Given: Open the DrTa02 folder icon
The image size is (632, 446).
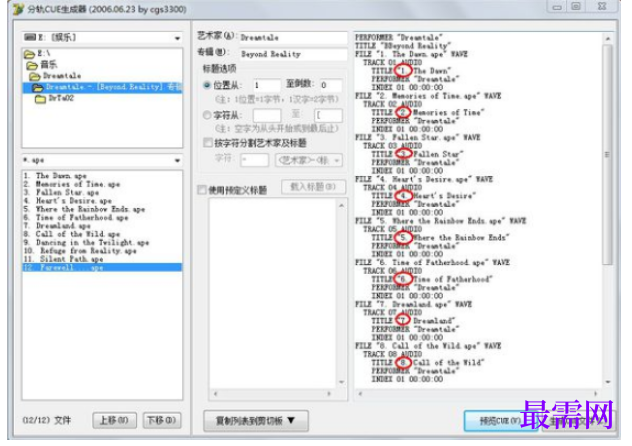Looking at the screenshot, I should click(40, 98).
